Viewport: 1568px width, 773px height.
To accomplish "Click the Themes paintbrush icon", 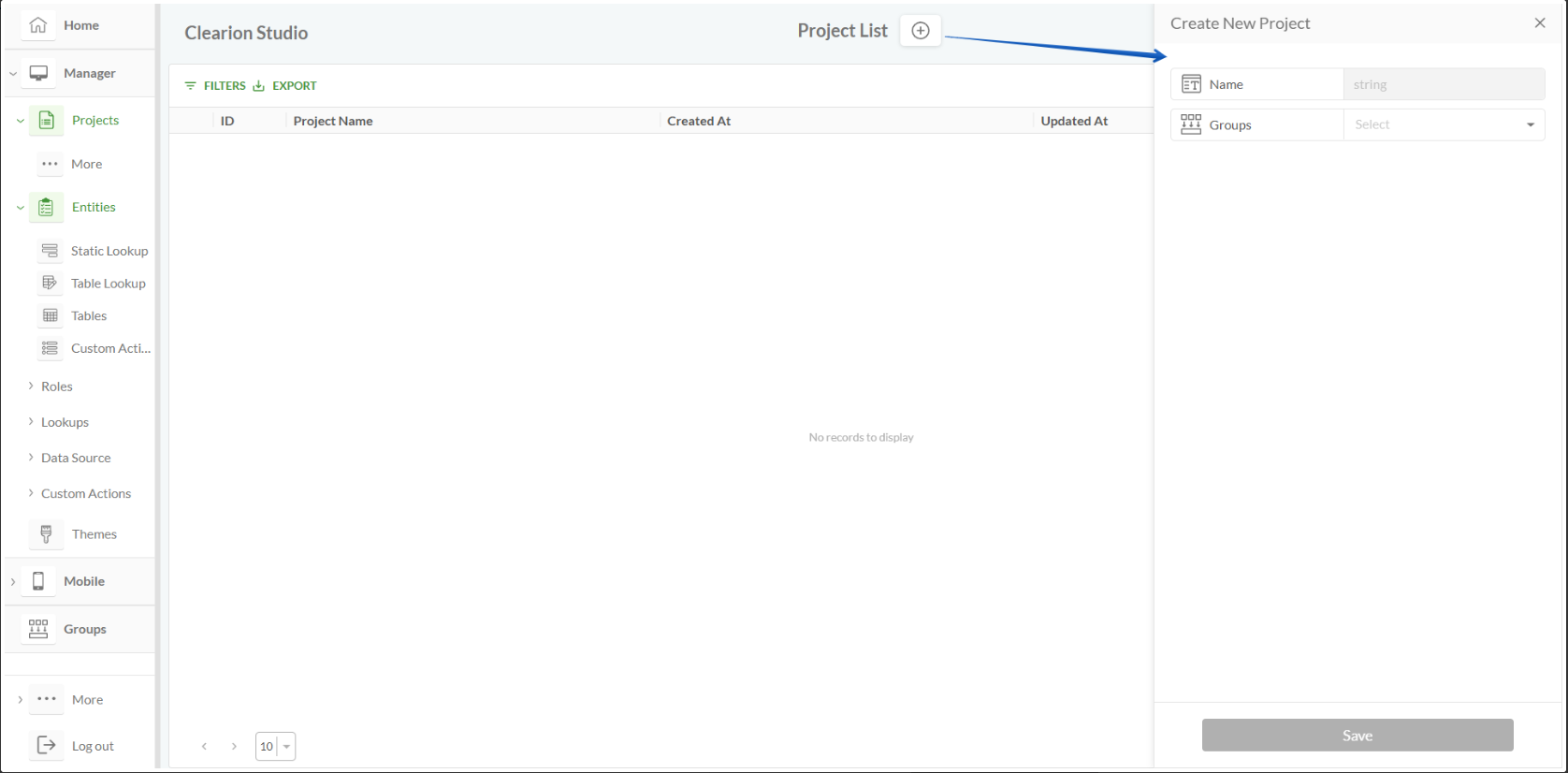I will point(46,534).
